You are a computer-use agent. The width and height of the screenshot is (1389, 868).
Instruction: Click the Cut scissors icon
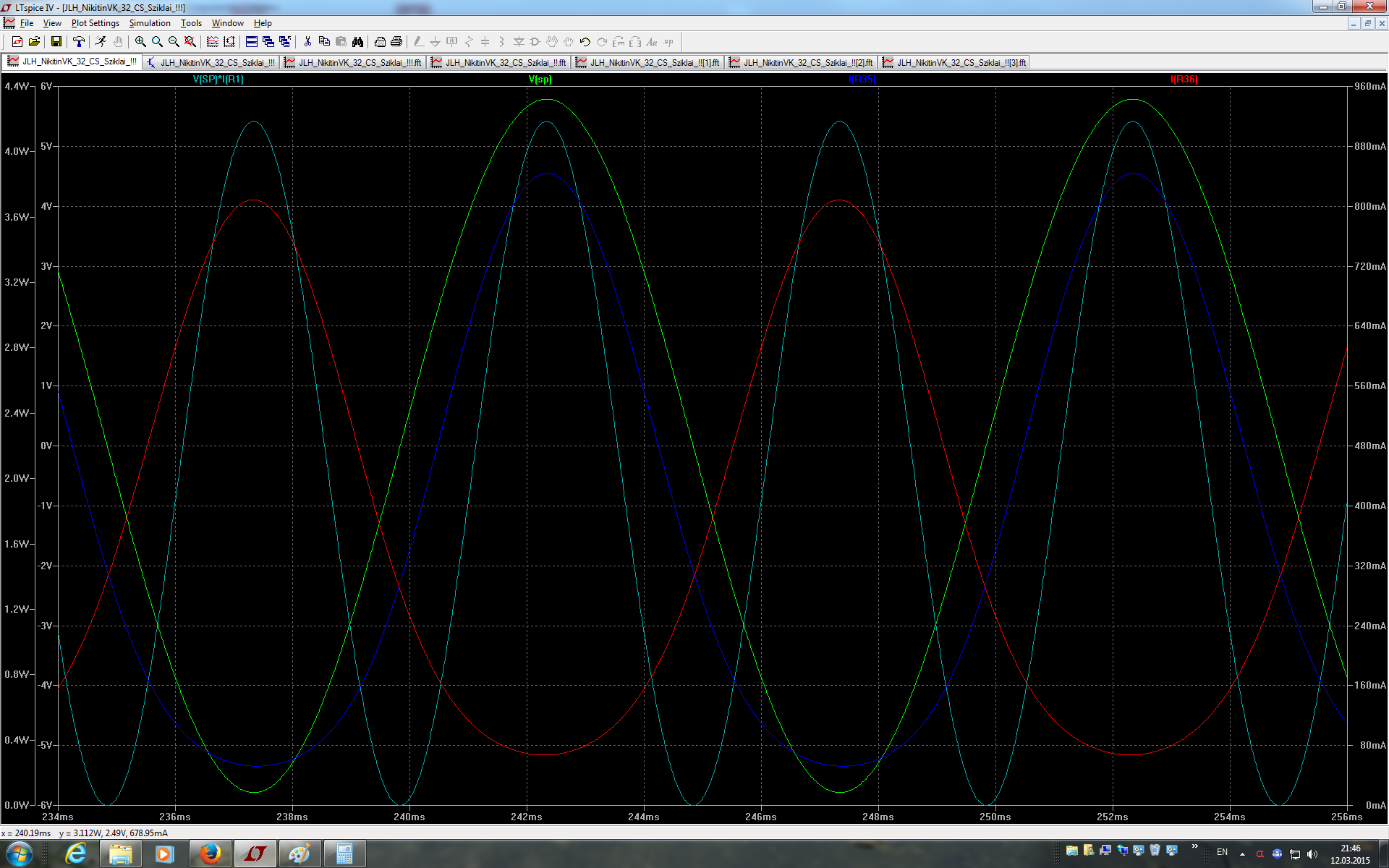(x=307, y=42)
